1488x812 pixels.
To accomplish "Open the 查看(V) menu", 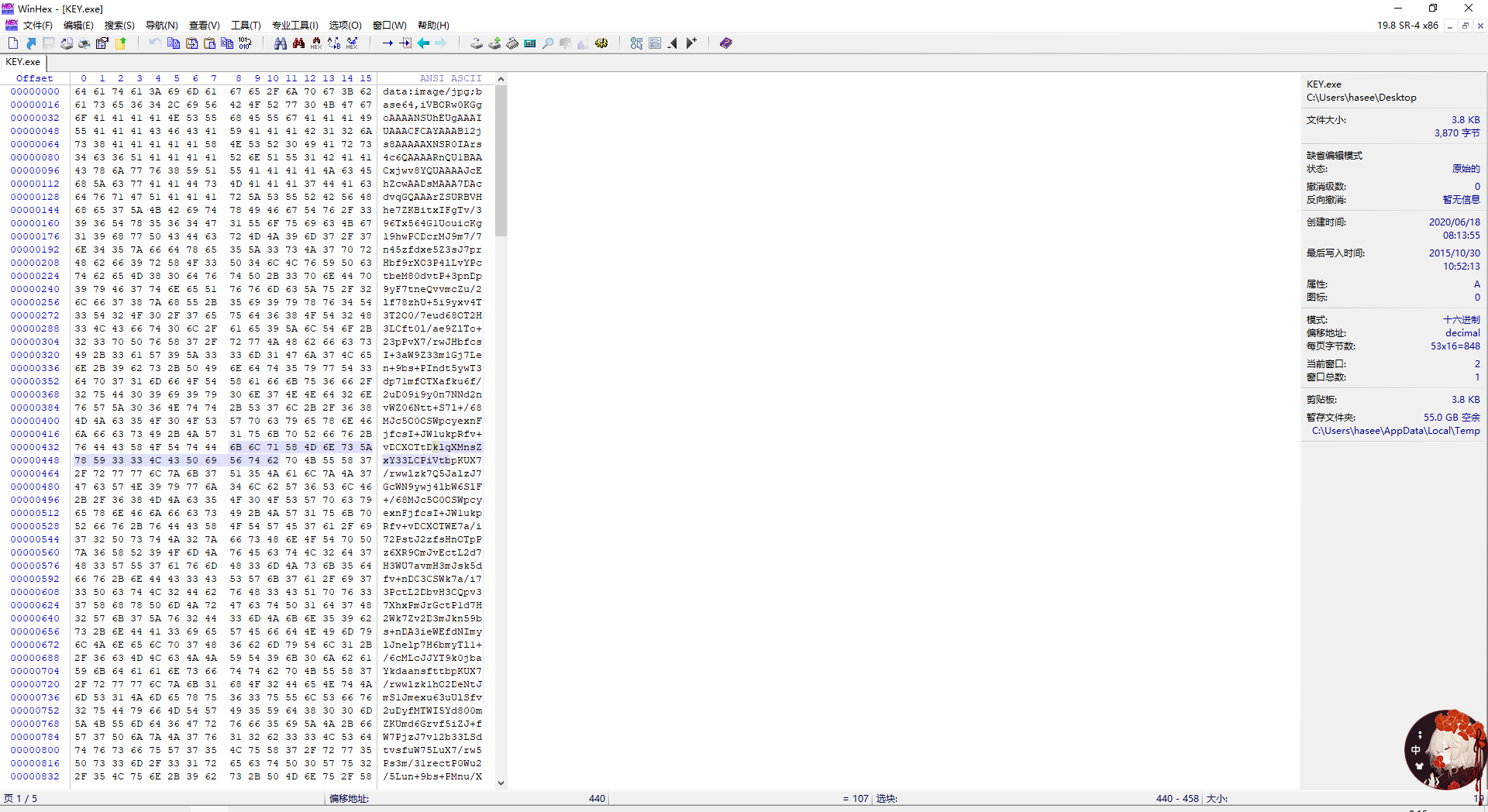I will click(205, 26).
